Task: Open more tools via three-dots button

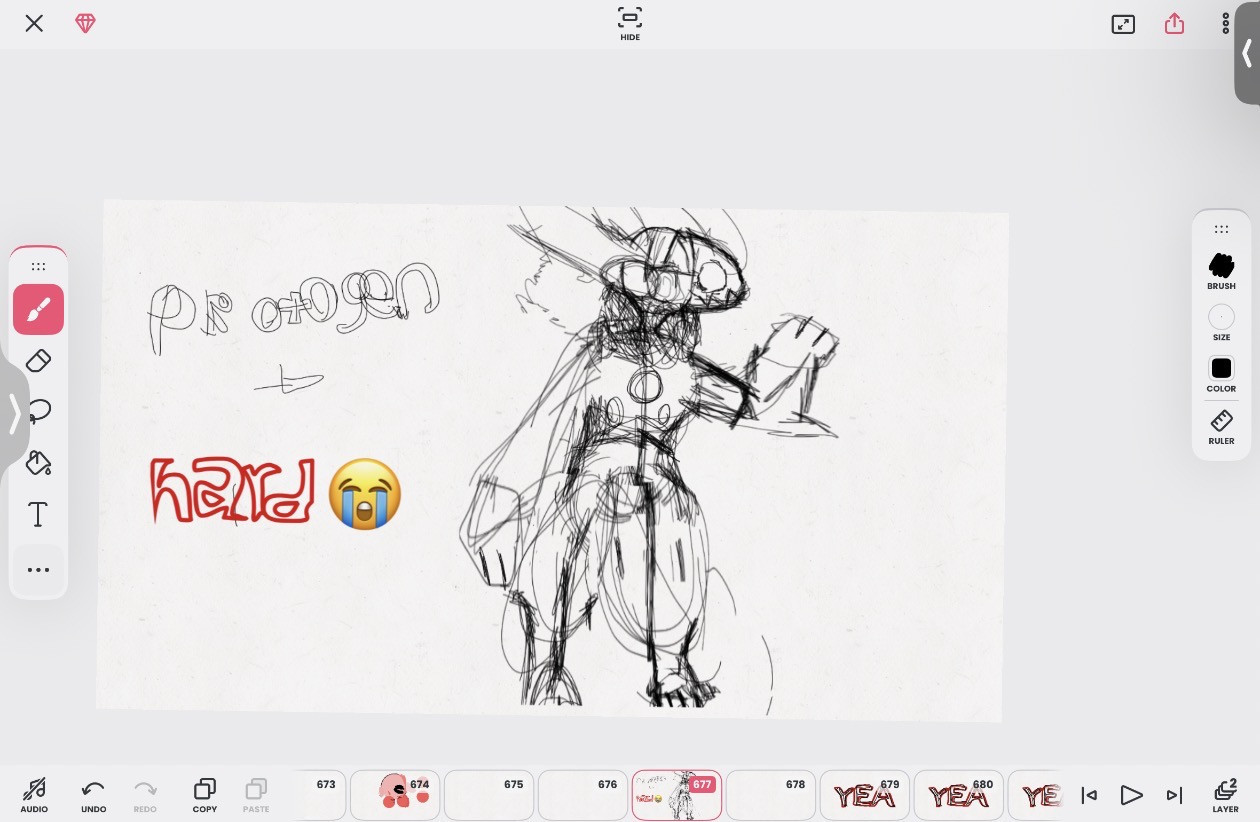Action: coord(38,570)
